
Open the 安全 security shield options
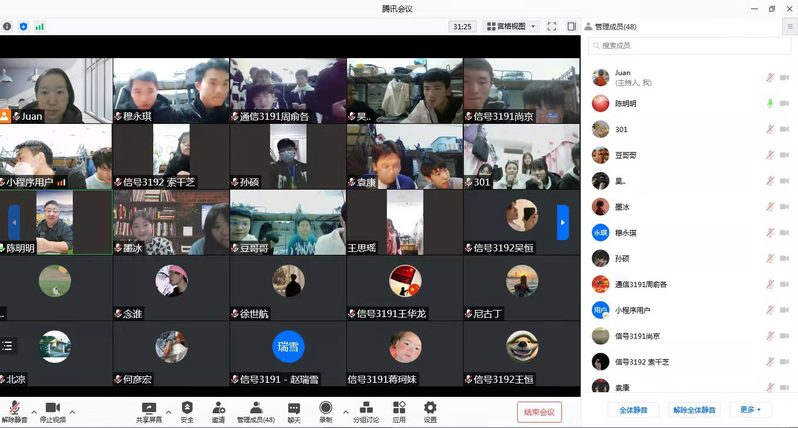(x=187, y=411)
